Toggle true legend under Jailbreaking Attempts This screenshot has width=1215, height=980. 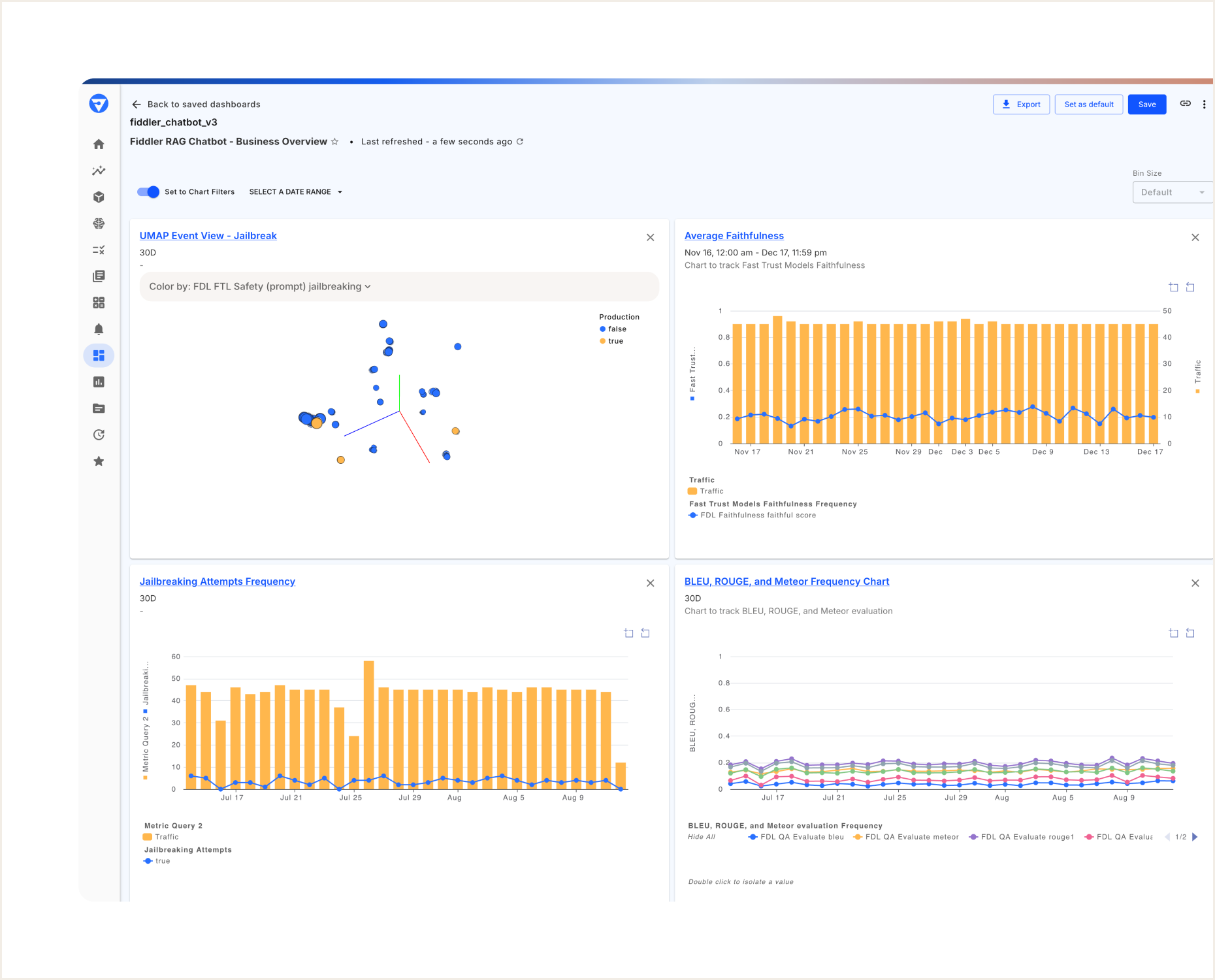tap(157, 861)
